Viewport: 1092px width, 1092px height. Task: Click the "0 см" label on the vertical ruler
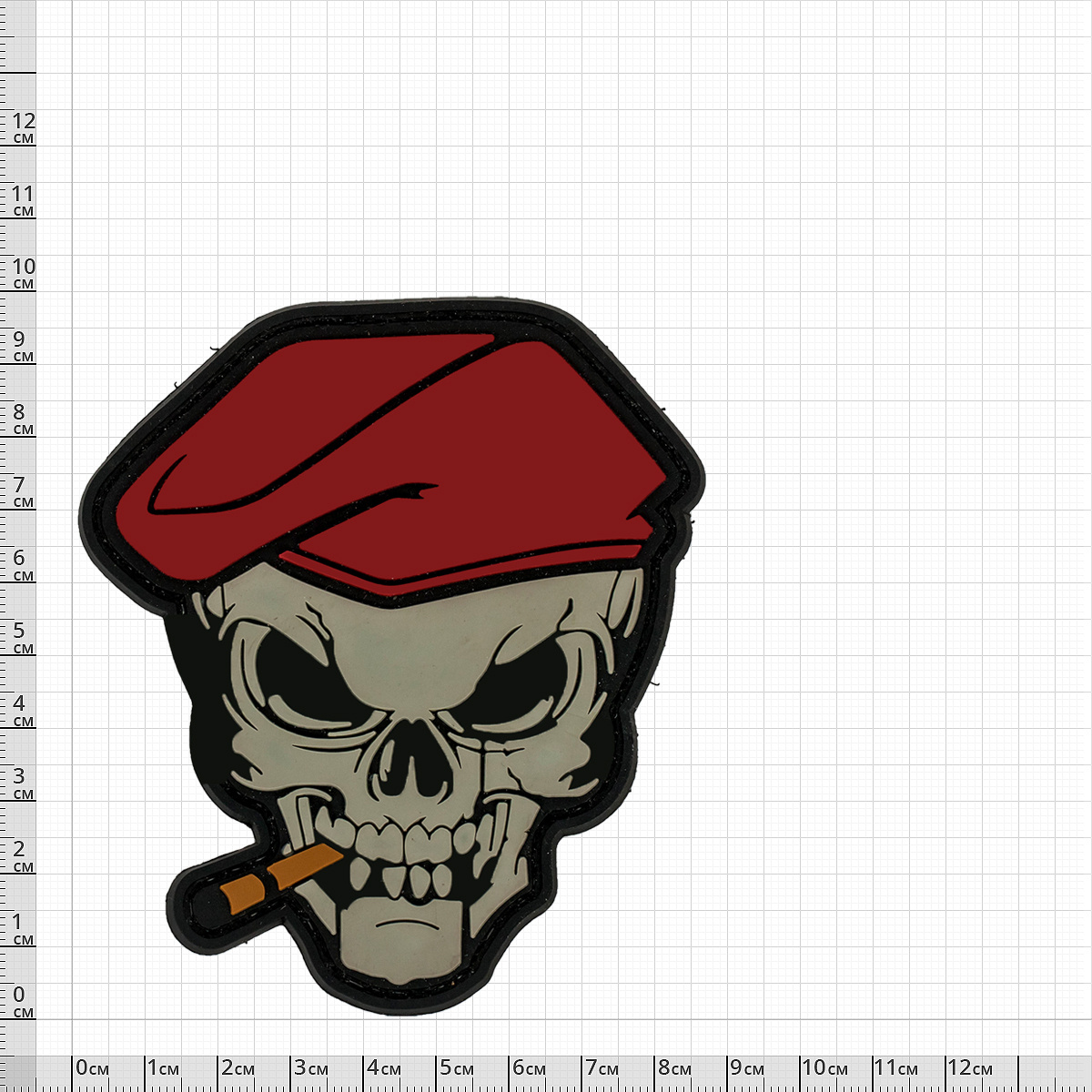[24, 1002]
